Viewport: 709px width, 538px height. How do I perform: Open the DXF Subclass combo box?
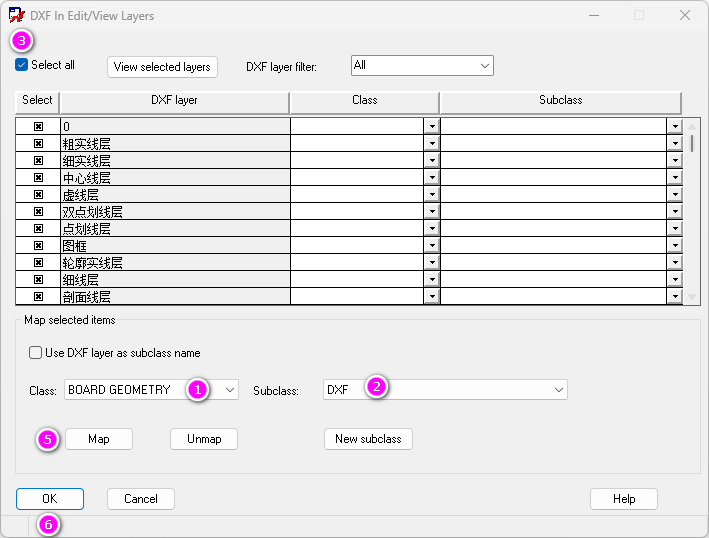click(x=445, y=390)
